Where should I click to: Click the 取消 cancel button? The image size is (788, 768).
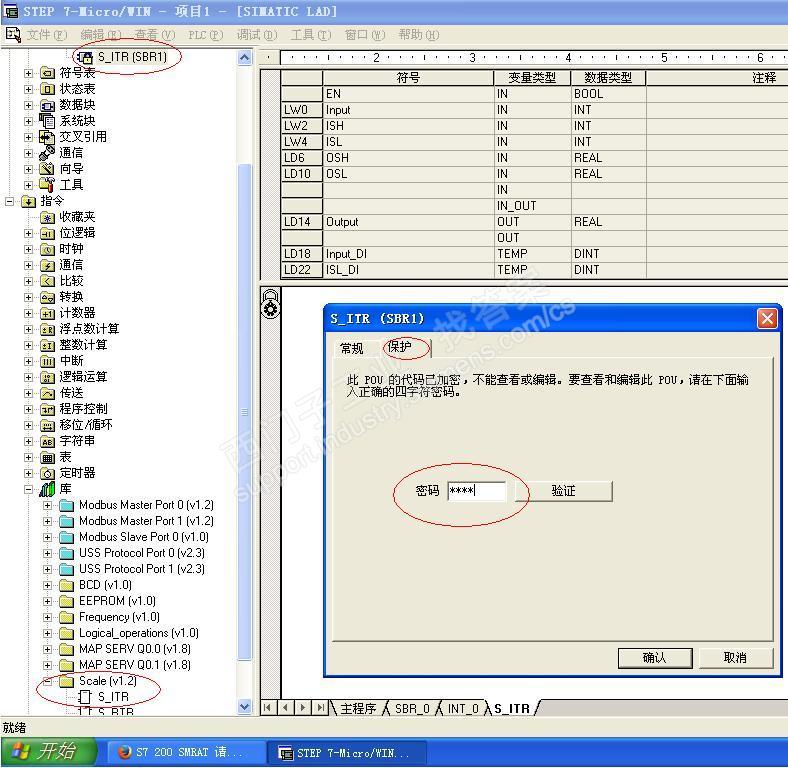(x=735, y=658)
